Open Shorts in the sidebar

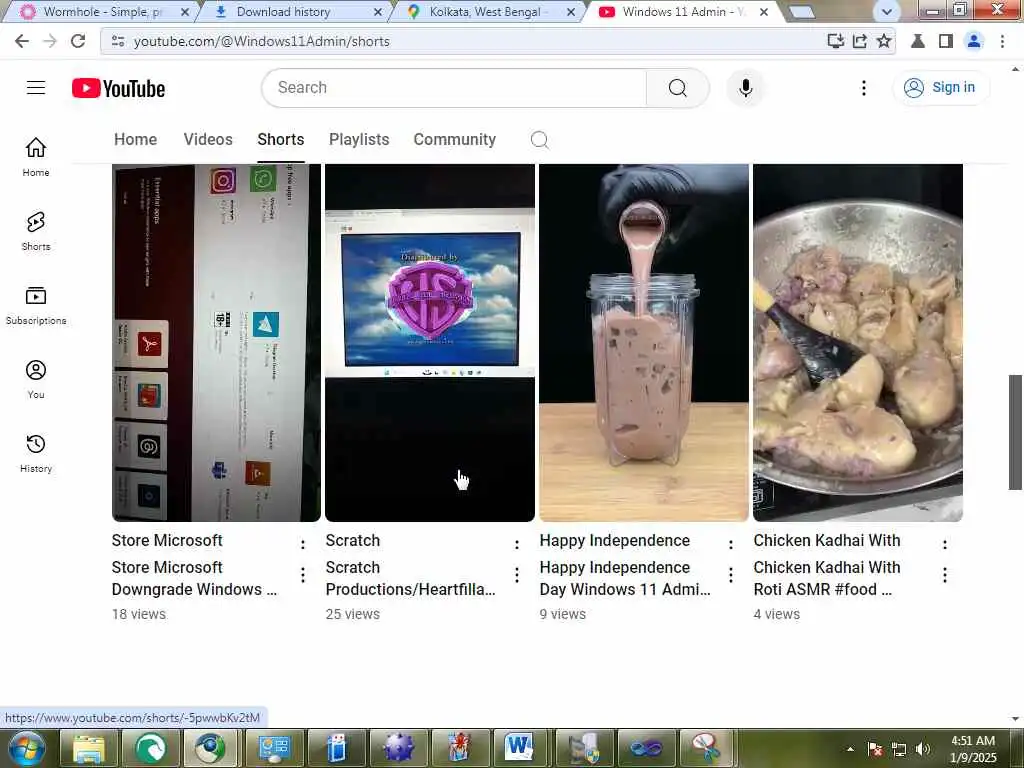click(x=36, y=231)
